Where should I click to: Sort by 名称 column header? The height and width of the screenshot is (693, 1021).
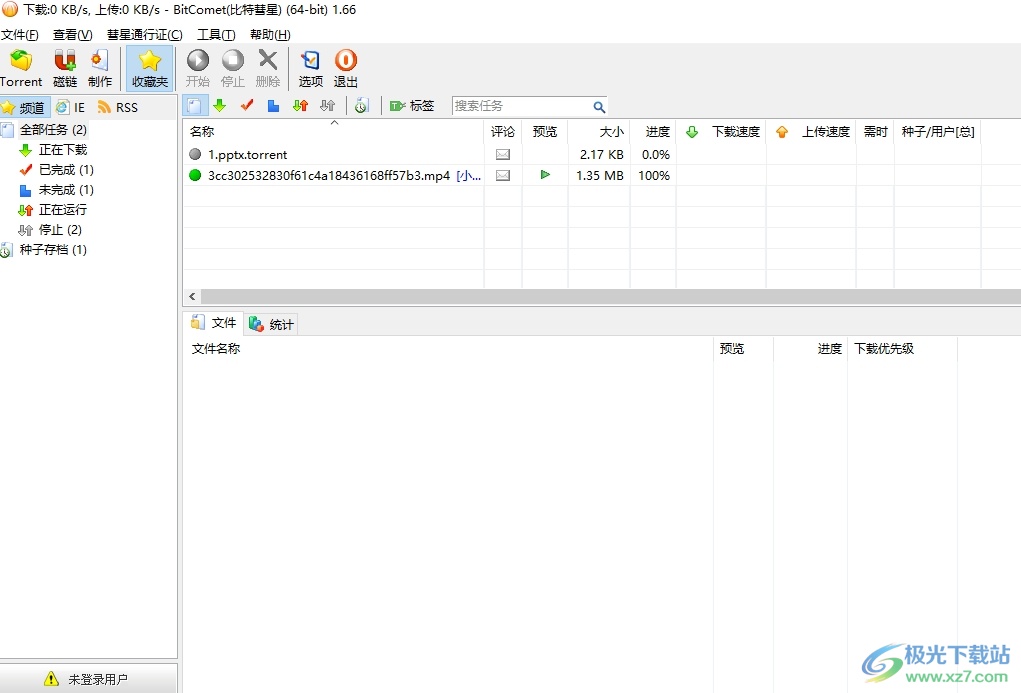[333, 132]
